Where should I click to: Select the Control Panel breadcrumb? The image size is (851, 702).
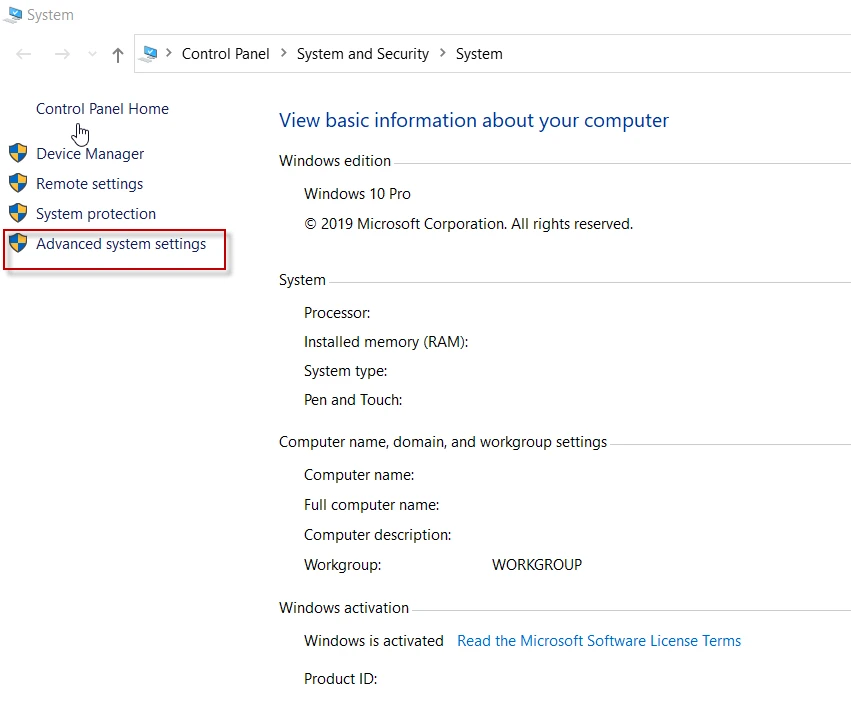225,54
